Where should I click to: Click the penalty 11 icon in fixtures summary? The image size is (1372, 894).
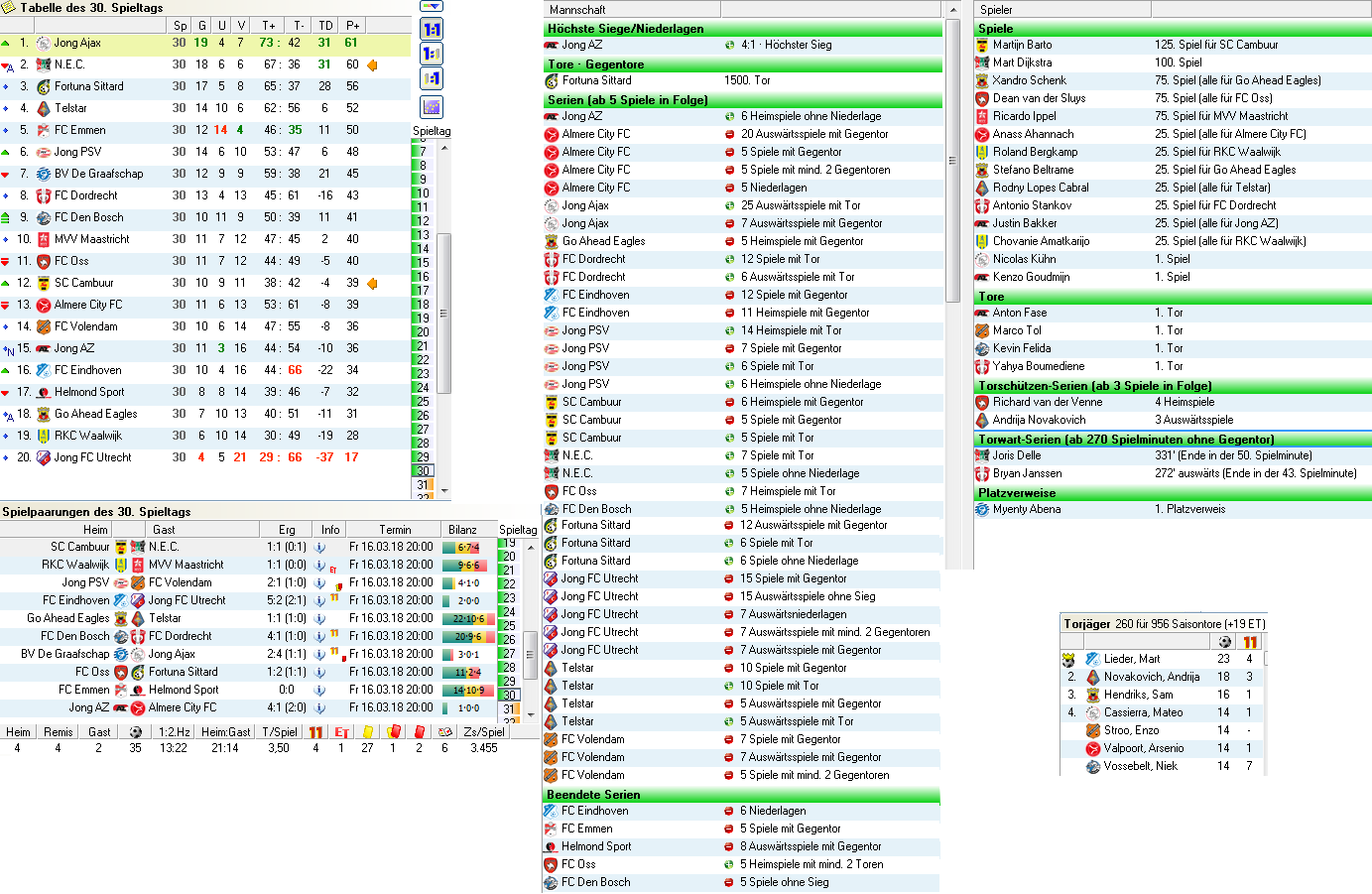coord(315,732)
